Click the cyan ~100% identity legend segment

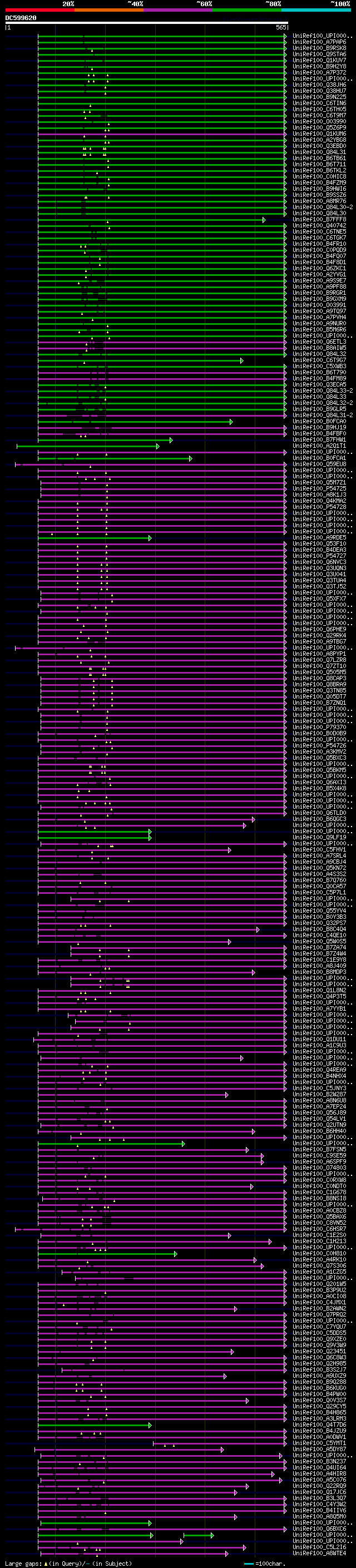317,10
